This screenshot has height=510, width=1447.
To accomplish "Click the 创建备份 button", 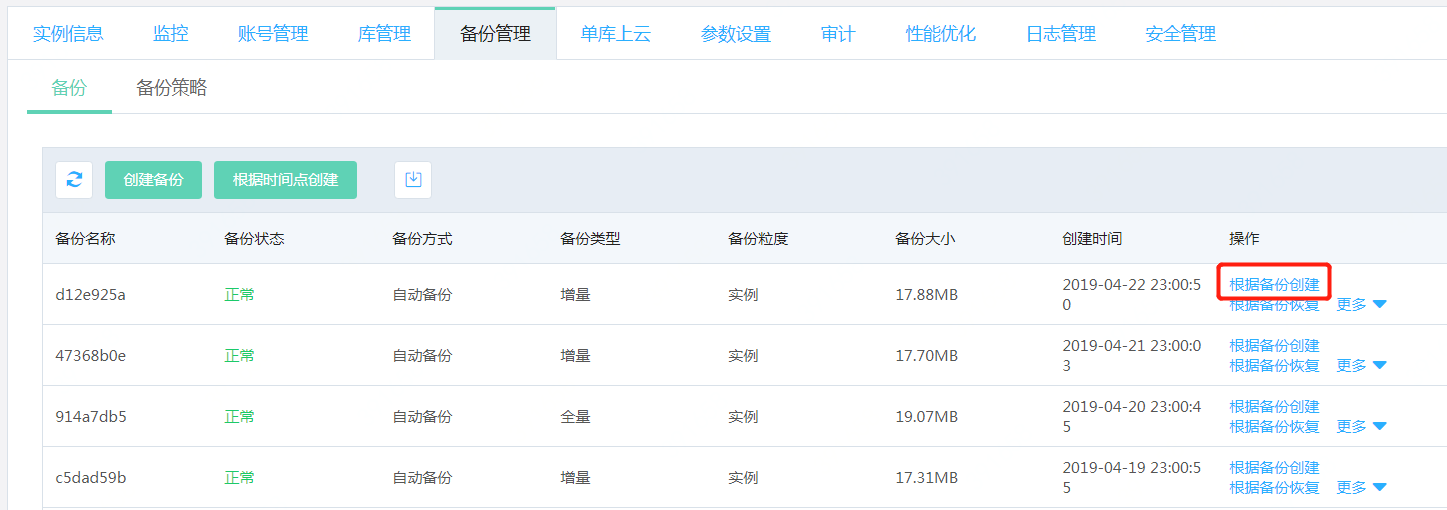I will click(153, 180).
